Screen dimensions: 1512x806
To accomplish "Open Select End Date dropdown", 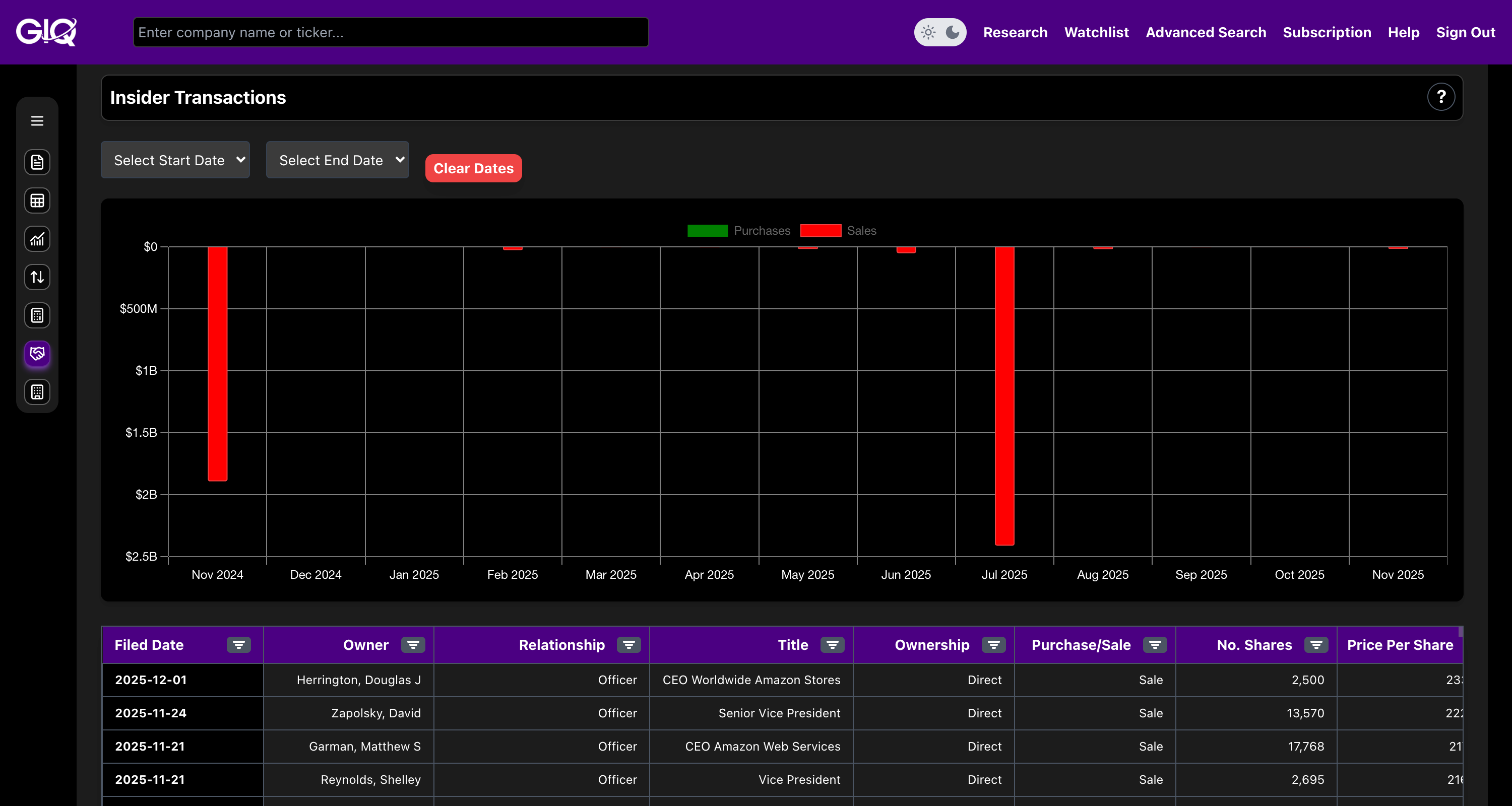I will 338,160.
